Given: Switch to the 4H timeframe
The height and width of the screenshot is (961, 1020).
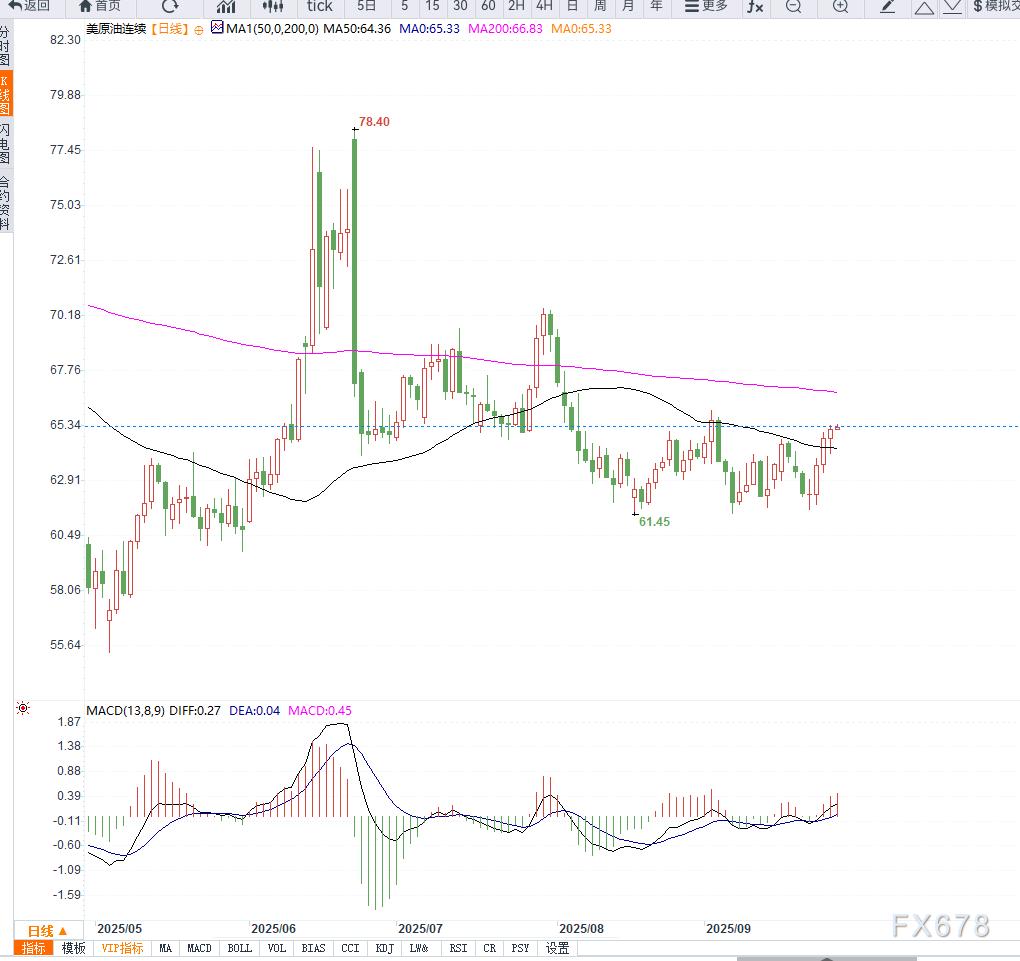Looking at the screenshot, I should tap(544, 6).
